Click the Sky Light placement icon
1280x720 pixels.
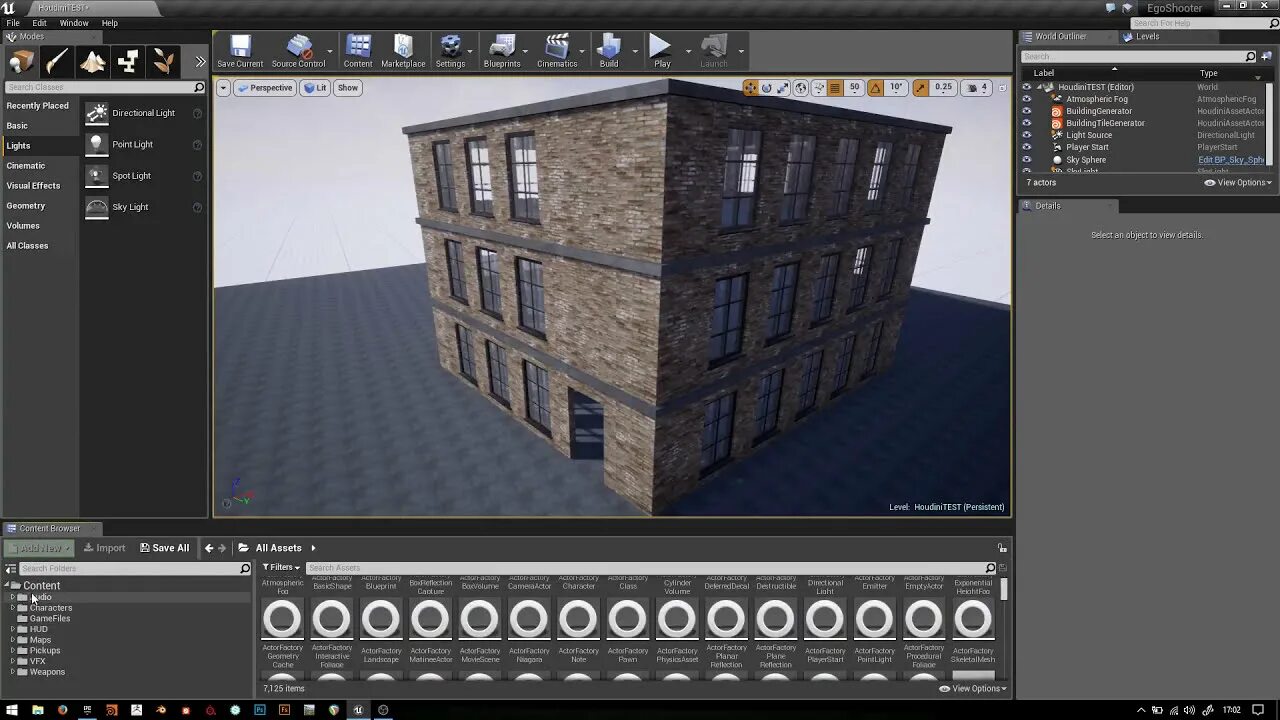click(x=96, y=207)
